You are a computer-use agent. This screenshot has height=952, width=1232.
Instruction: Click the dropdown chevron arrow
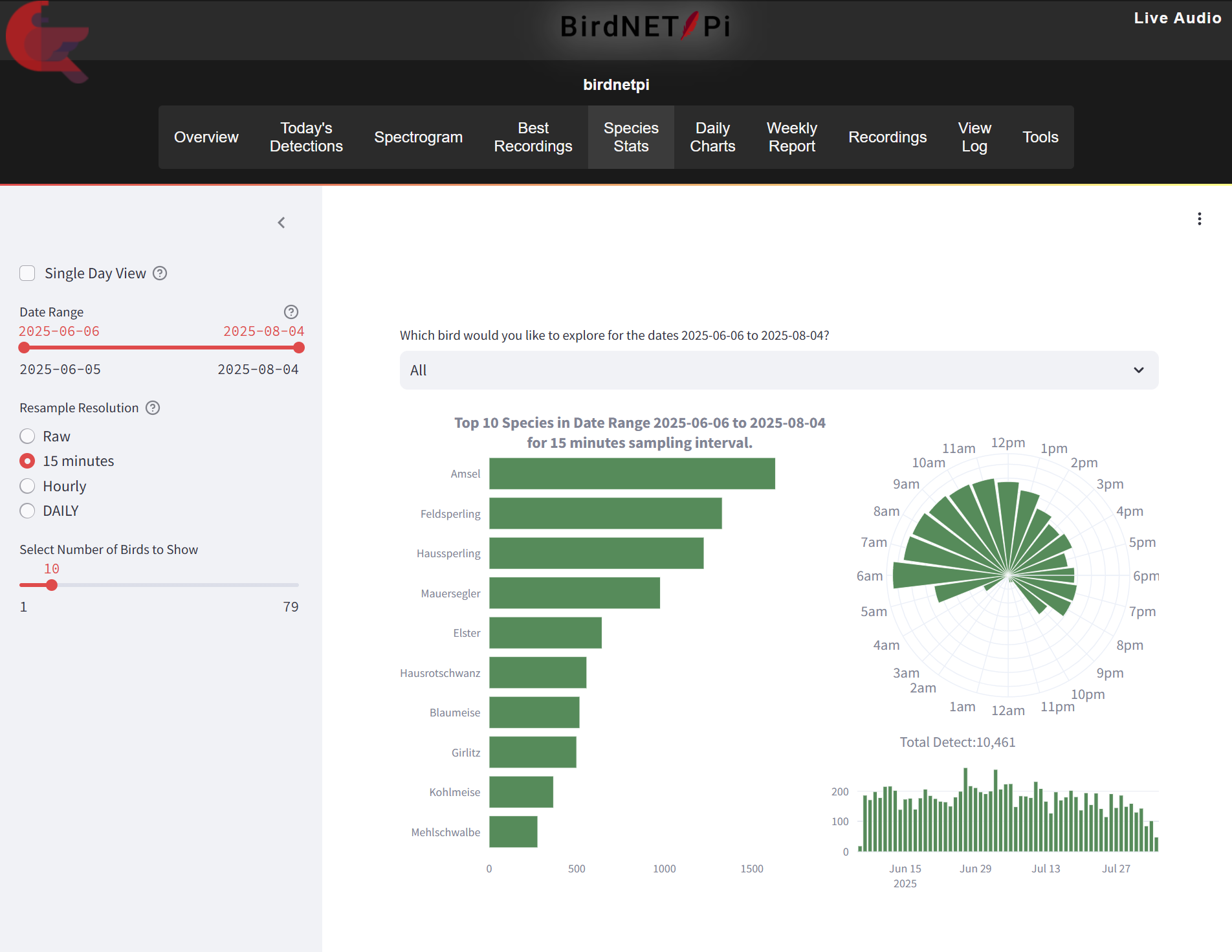click(1138, 370)
